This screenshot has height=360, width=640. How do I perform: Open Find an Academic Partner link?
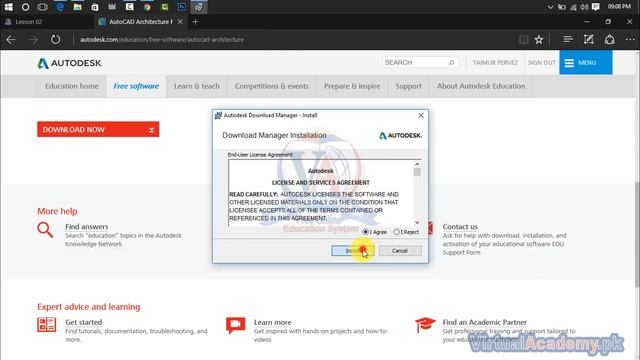point(484,322)
